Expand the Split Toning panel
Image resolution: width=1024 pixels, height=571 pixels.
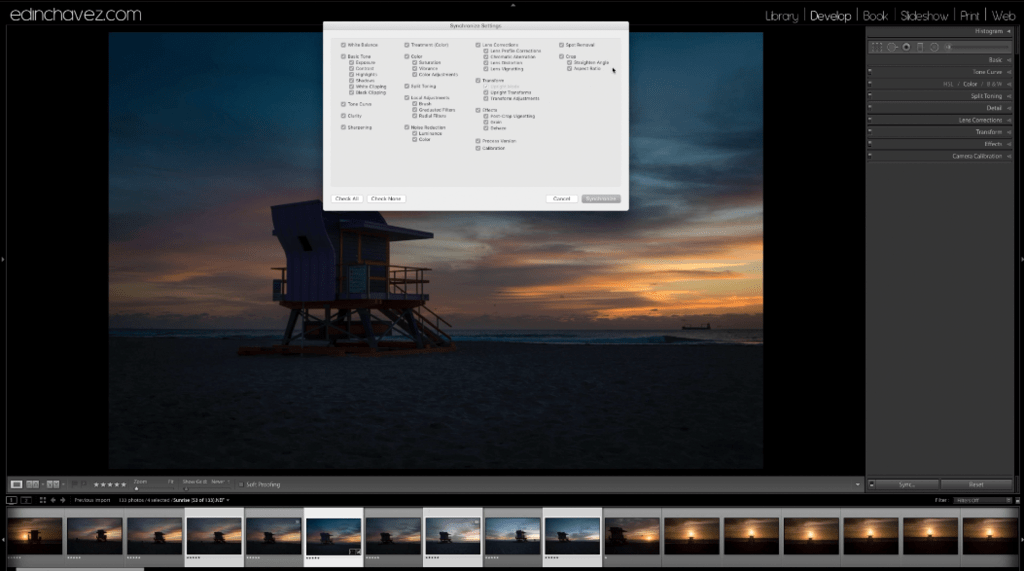coord(1009,96)
